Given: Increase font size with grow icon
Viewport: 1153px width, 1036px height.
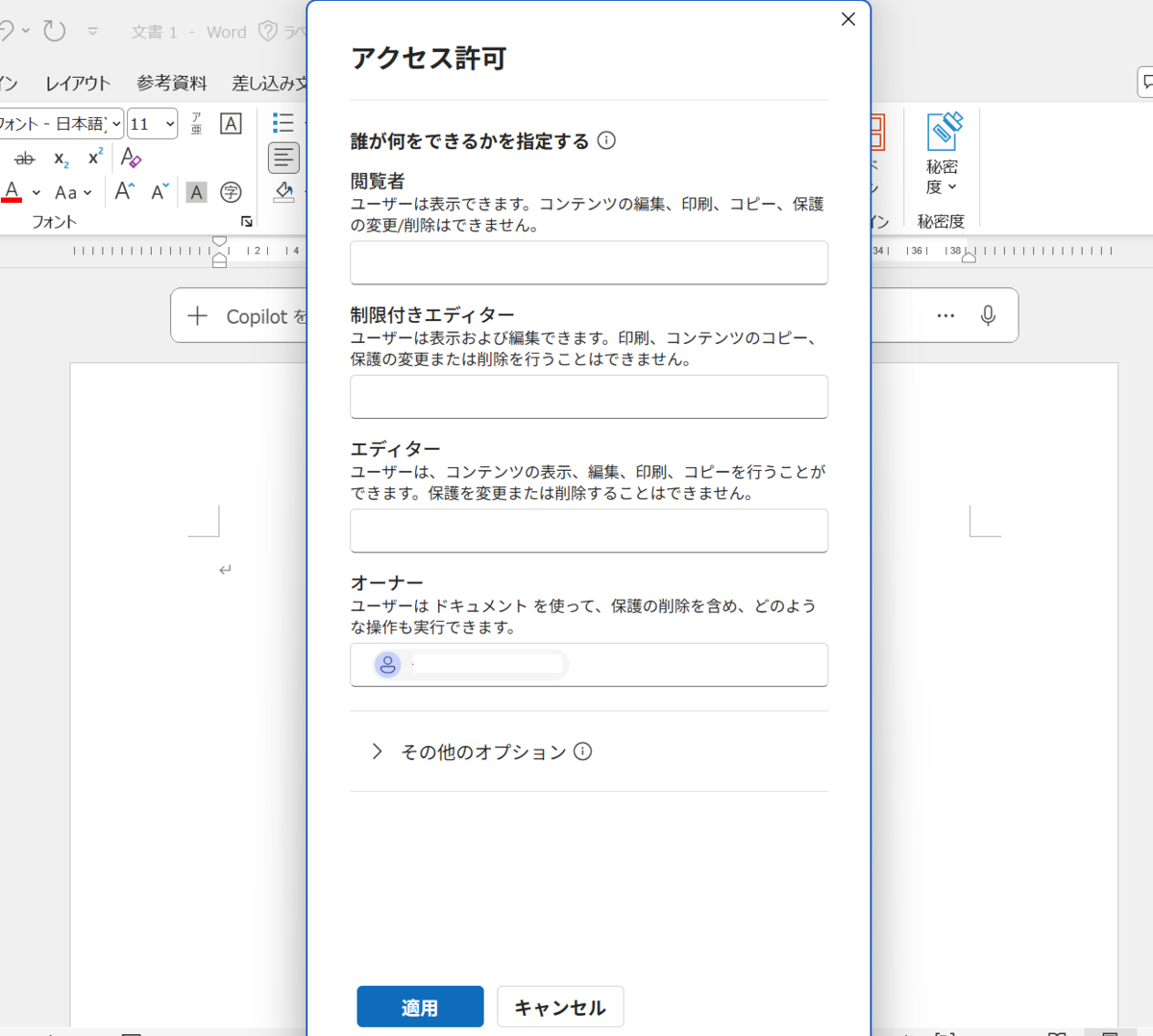Looking at the screenshot, I should (x=125, y=191).
